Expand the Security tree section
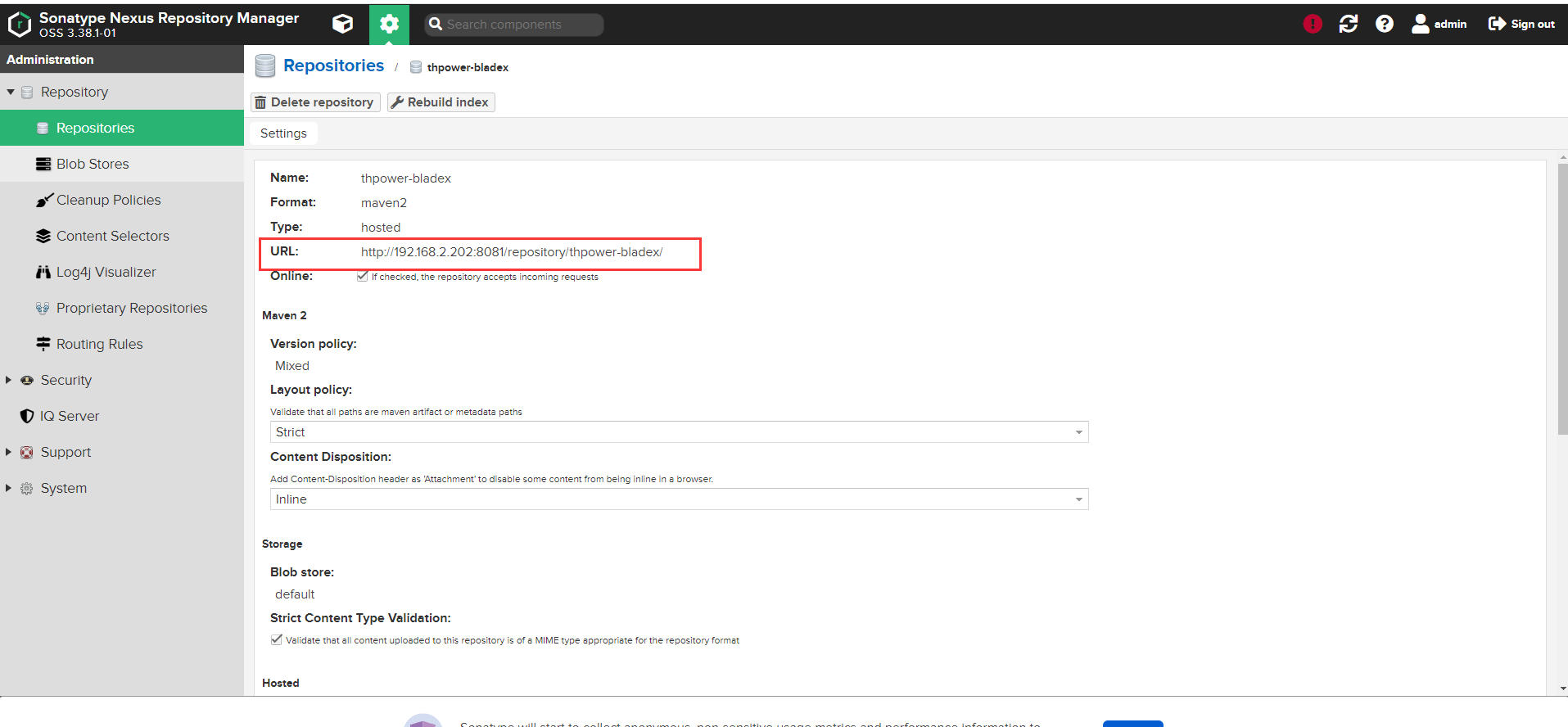The width and height of the screenshot is (1568, 727). pyautogui.click(x=9, y=380)
